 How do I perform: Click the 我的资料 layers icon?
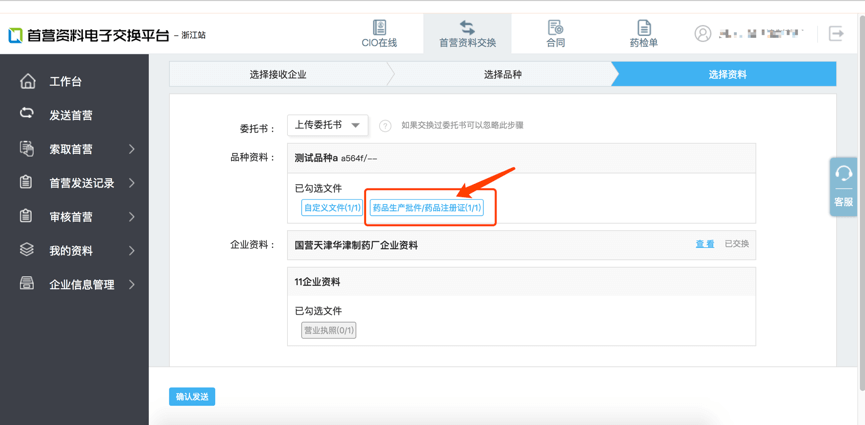tap(26, 250)
